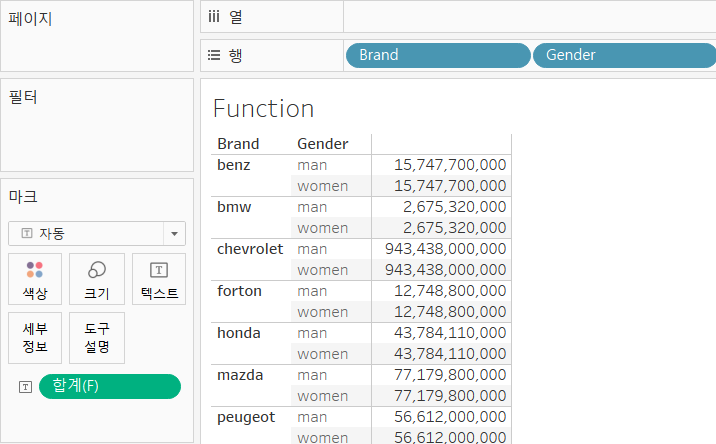Open the 텍스트 text mark card

[x=159, y=279]
